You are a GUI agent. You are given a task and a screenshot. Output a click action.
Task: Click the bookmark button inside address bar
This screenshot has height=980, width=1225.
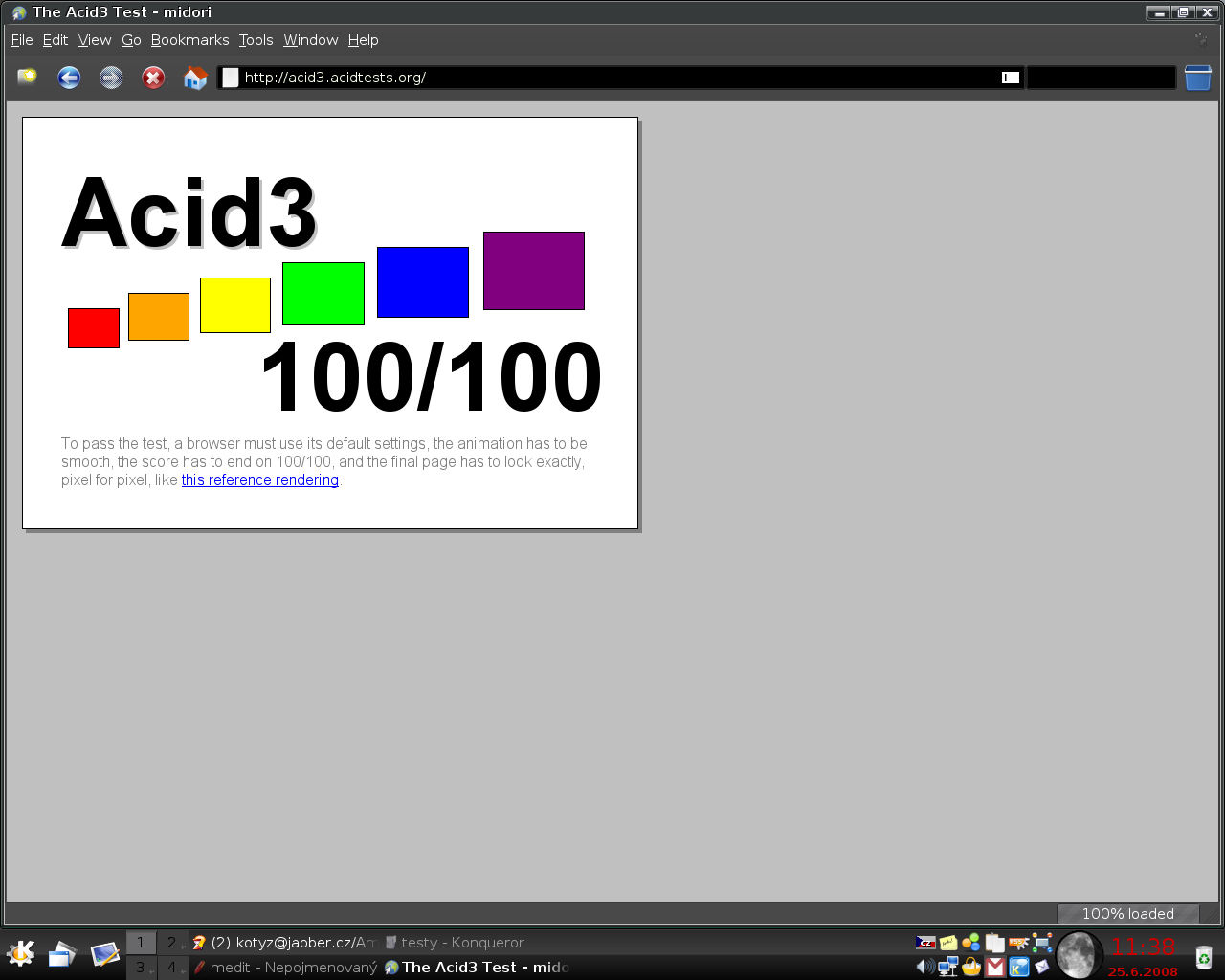[1011, 78]
